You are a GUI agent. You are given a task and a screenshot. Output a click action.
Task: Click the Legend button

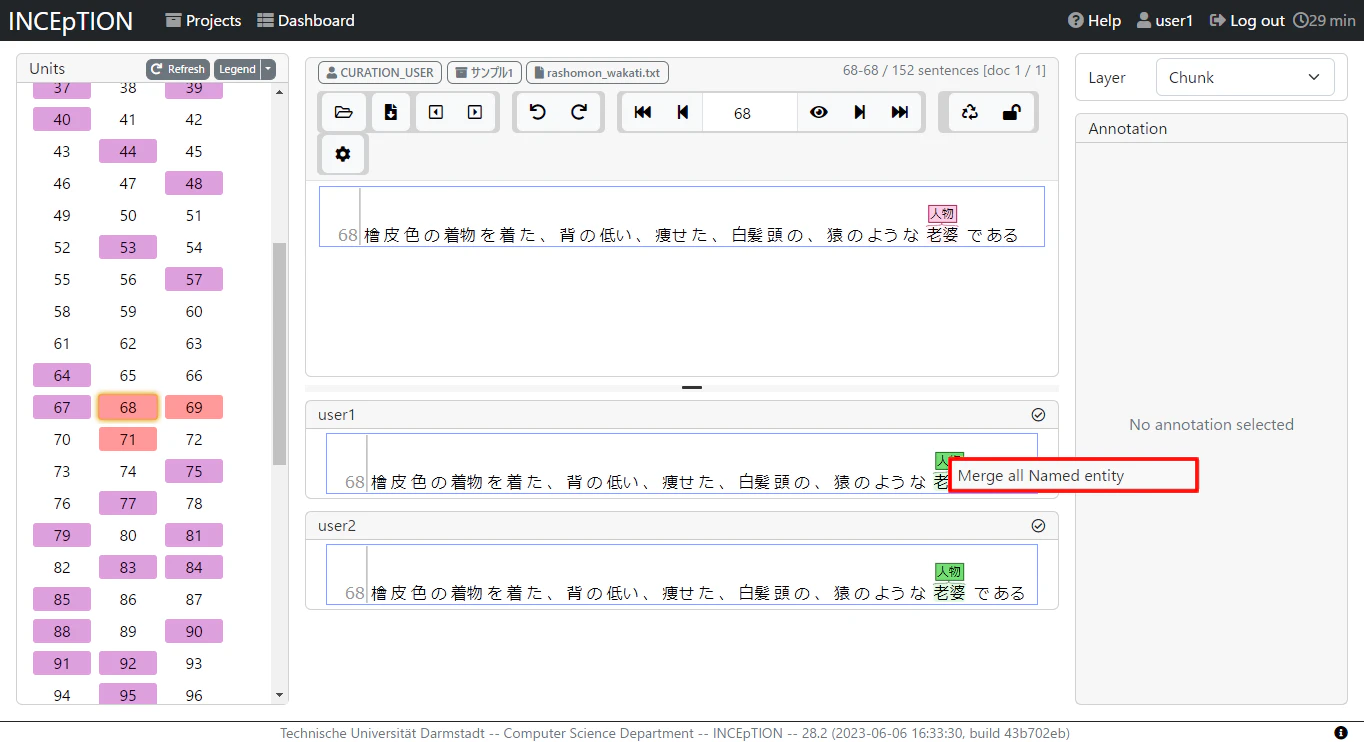[237, 69]
